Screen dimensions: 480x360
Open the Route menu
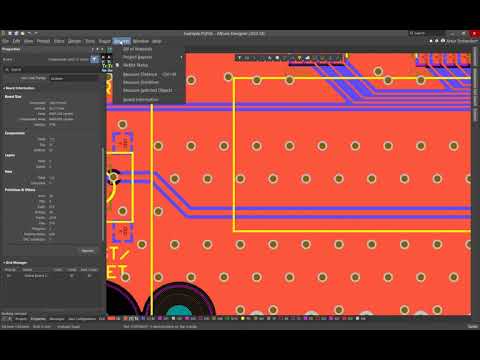pos(104,41)
